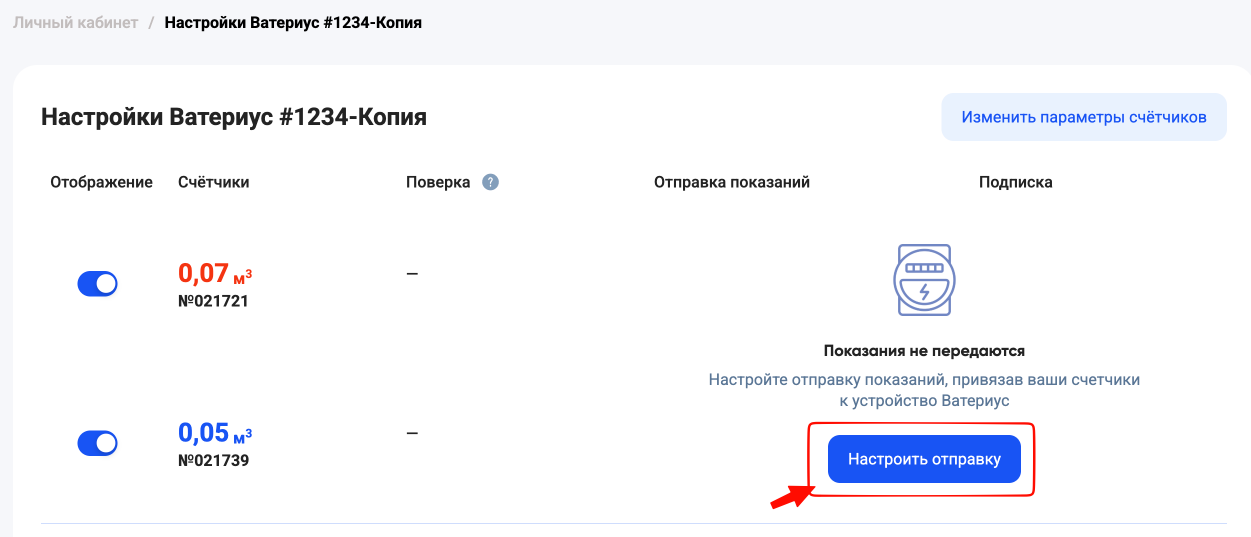Click the Подписка column header
Screen dimensions: 1251x537
(x=1015, y=182)
